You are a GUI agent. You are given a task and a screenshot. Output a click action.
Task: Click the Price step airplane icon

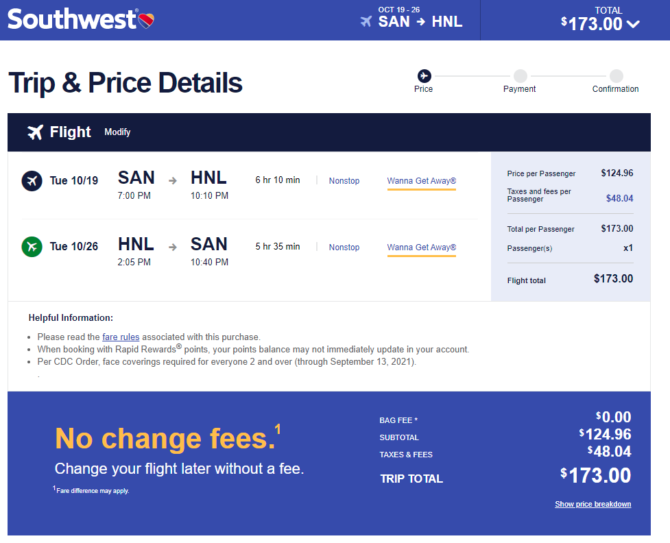(x=424, y=76)
